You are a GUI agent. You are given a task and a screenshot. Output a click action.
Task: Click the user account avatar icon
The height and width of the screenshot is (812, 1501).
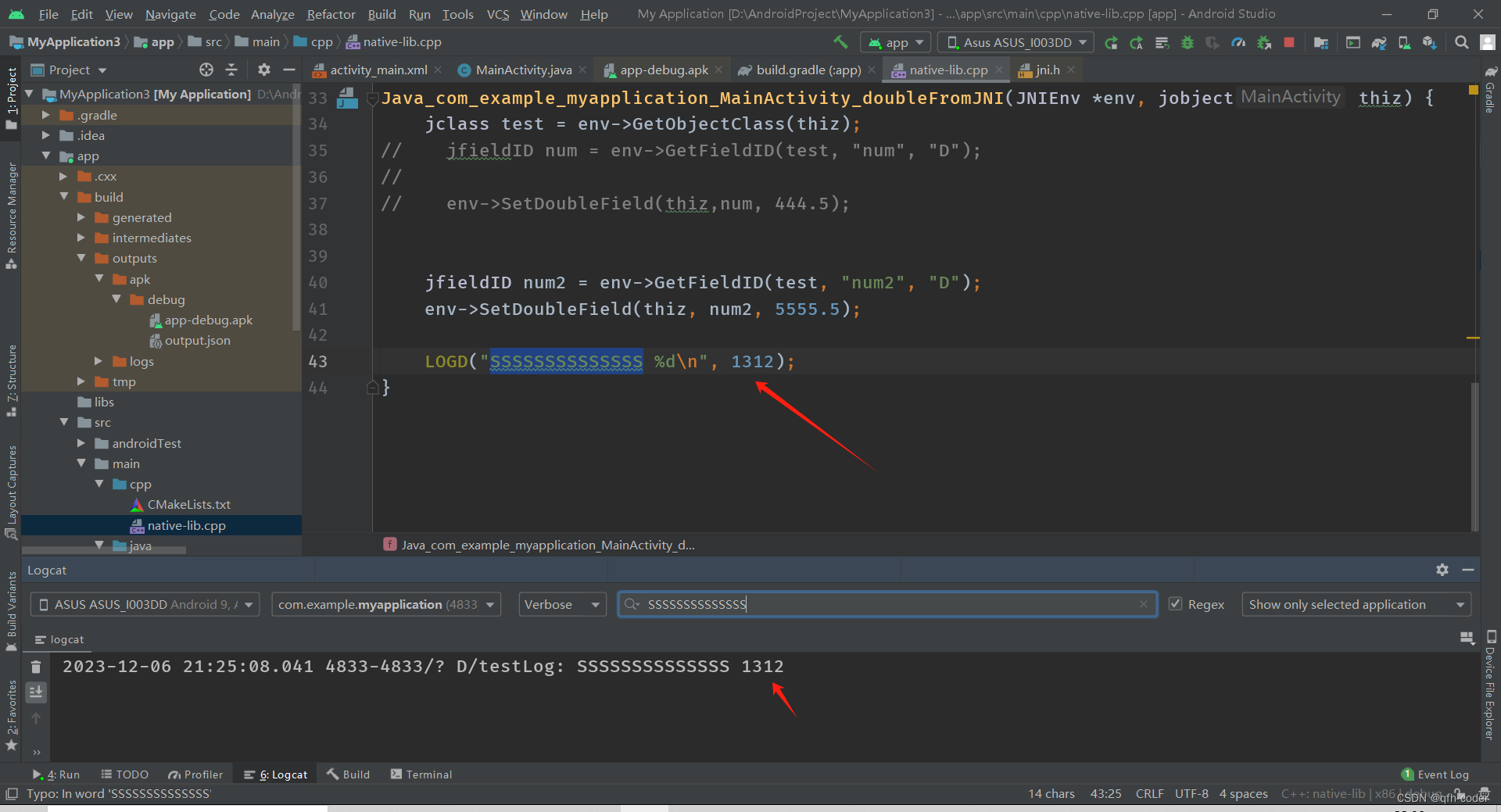[x=1488, y=42]
